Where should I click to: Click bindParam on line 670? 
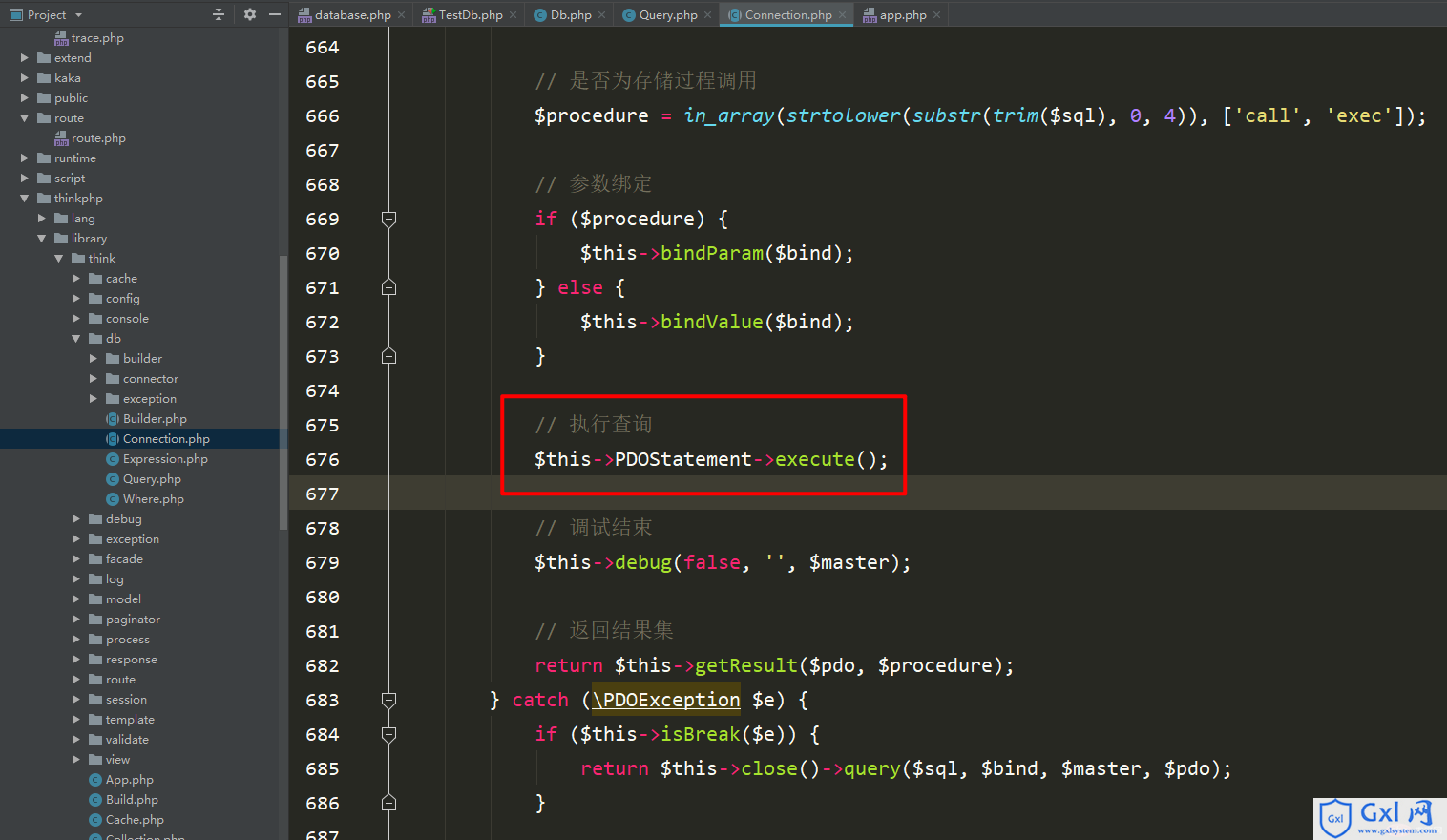pyautogui.click(x=712, y=253)
